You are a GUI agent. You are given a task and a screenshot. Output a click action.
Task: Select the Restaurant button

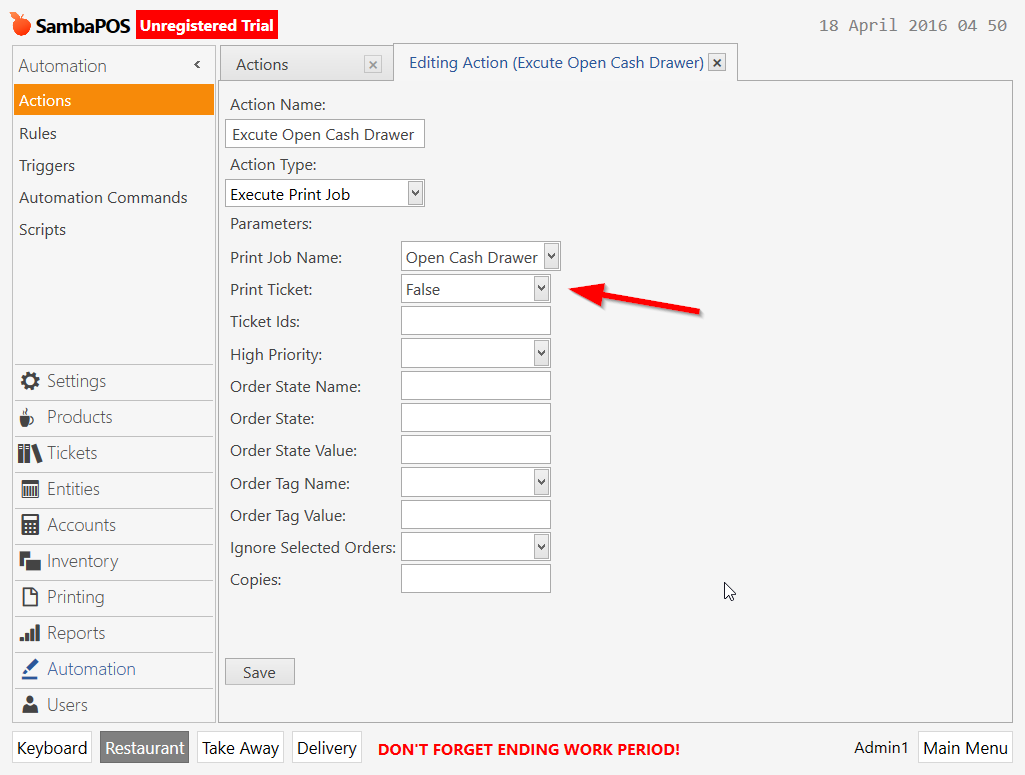(144, 748)
